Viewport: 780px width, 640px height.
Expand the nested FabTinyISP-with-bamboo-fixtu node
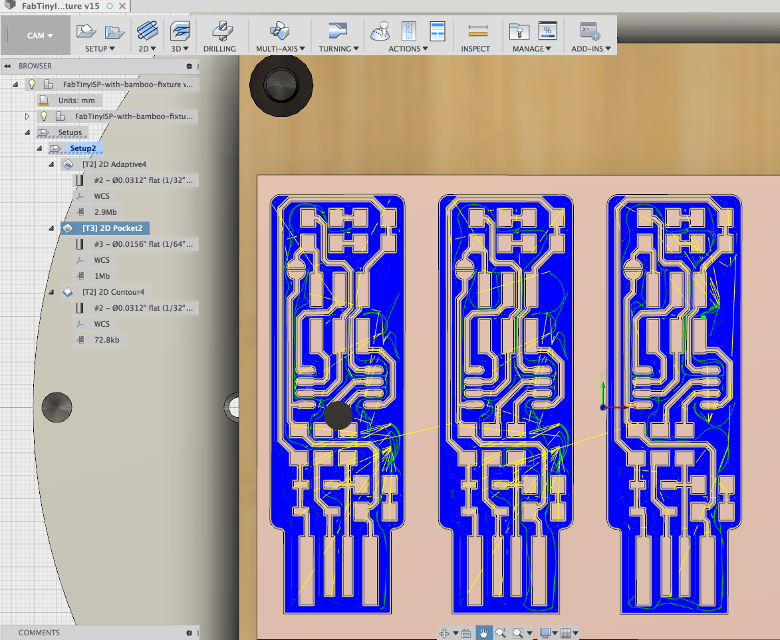pyautogui.click(x=27, y=116)
